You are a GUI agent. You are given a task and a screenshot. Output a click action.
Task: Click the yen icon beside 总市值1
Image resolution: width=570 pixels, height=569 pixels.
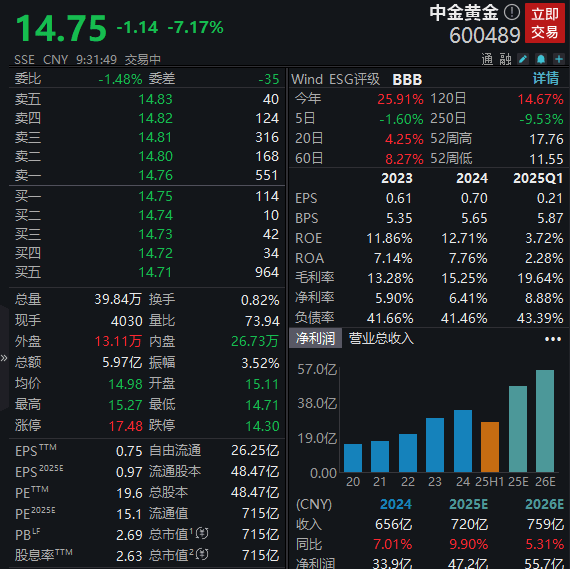(x=202, y=533)
